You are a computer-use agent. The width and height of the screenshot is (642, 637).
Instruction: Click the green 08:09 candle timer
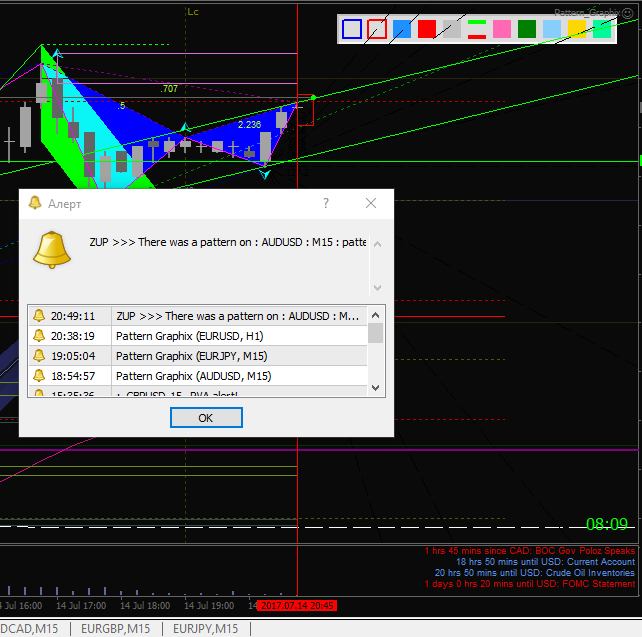(x=606, y=524)
